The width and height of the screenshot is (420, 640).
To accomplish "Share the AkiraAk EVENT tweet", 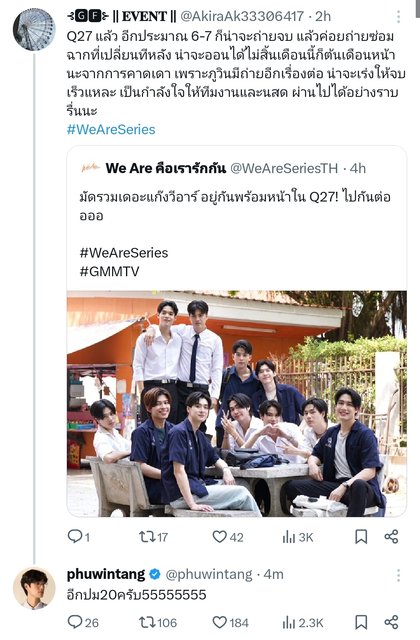I will pos(391,536).
